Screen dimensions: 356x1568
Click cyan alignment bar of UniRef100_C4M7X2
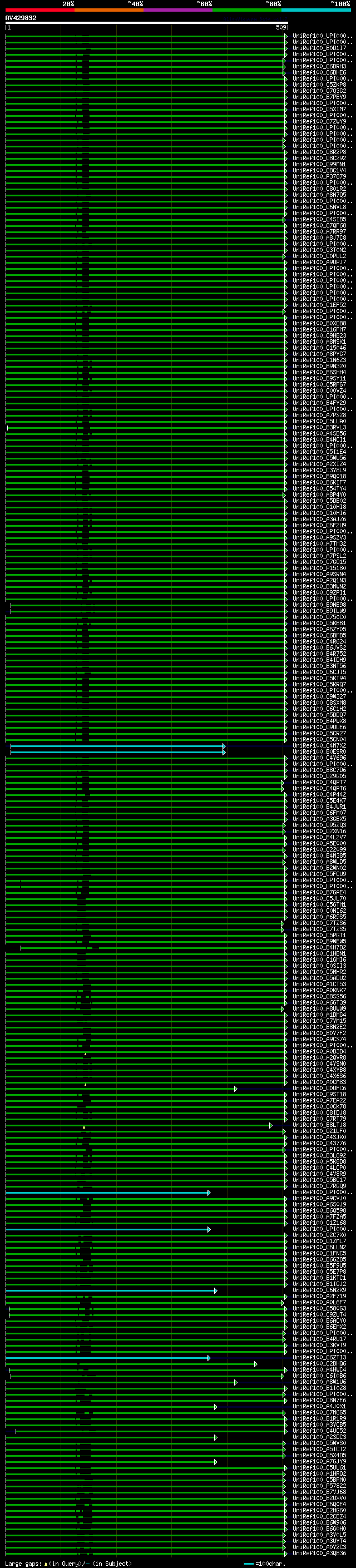tap(118, 746)
